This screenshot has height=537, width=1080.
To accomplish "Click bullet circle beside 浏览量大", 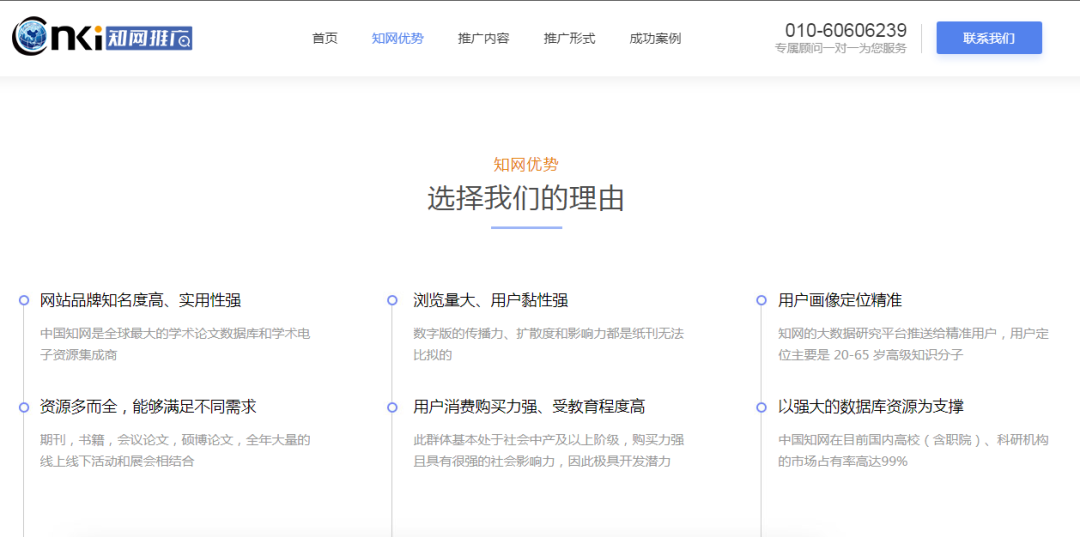I will point(393,300).
